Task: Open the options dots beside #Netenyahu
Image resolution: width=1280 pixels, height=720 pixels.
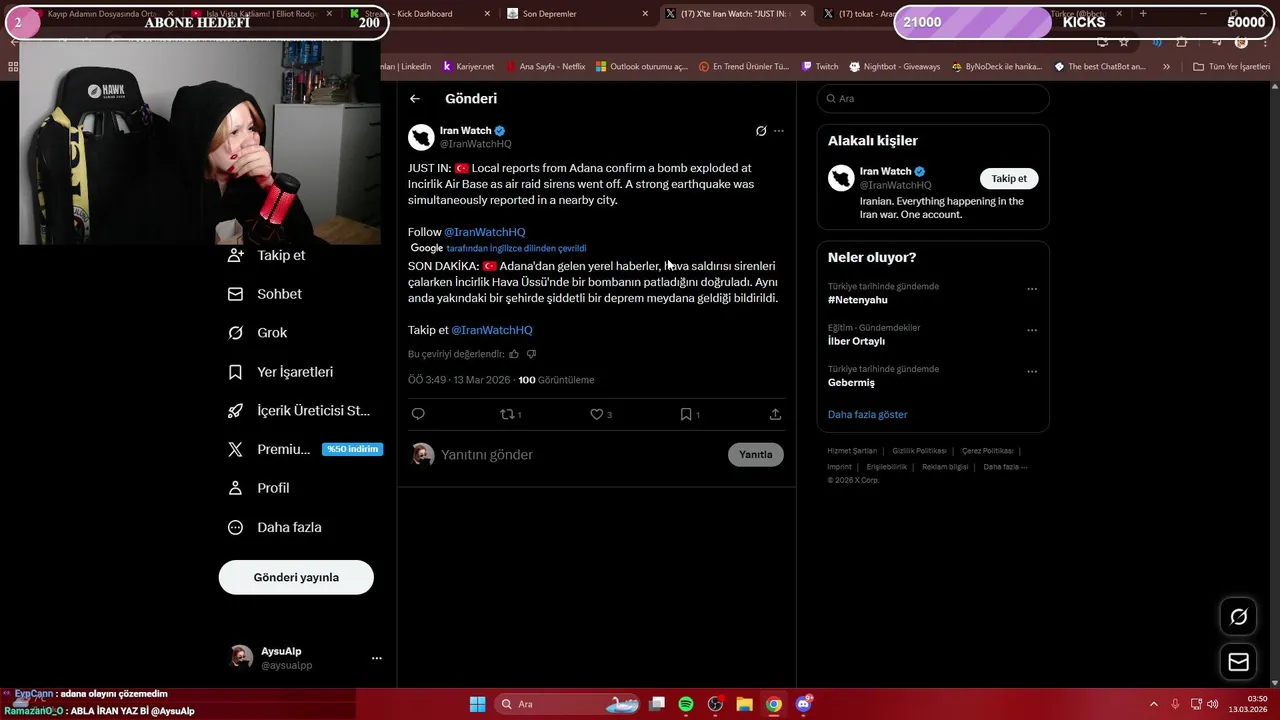Action: pos(1032,289)
